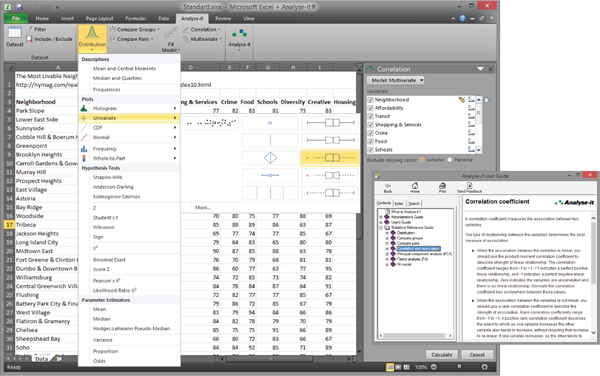This screenshot has width=600, height=376.
Task: Click the Analyse-it ribbon icon
Action: [x=239, y=38]
